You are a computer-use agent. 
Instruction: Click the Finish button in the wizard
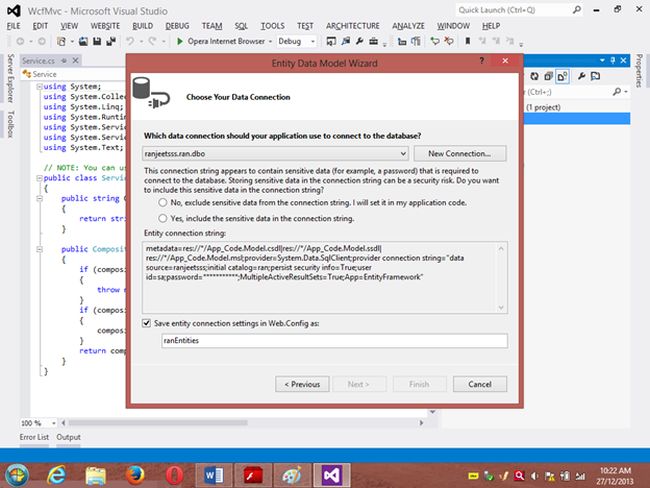coord(419,384)
